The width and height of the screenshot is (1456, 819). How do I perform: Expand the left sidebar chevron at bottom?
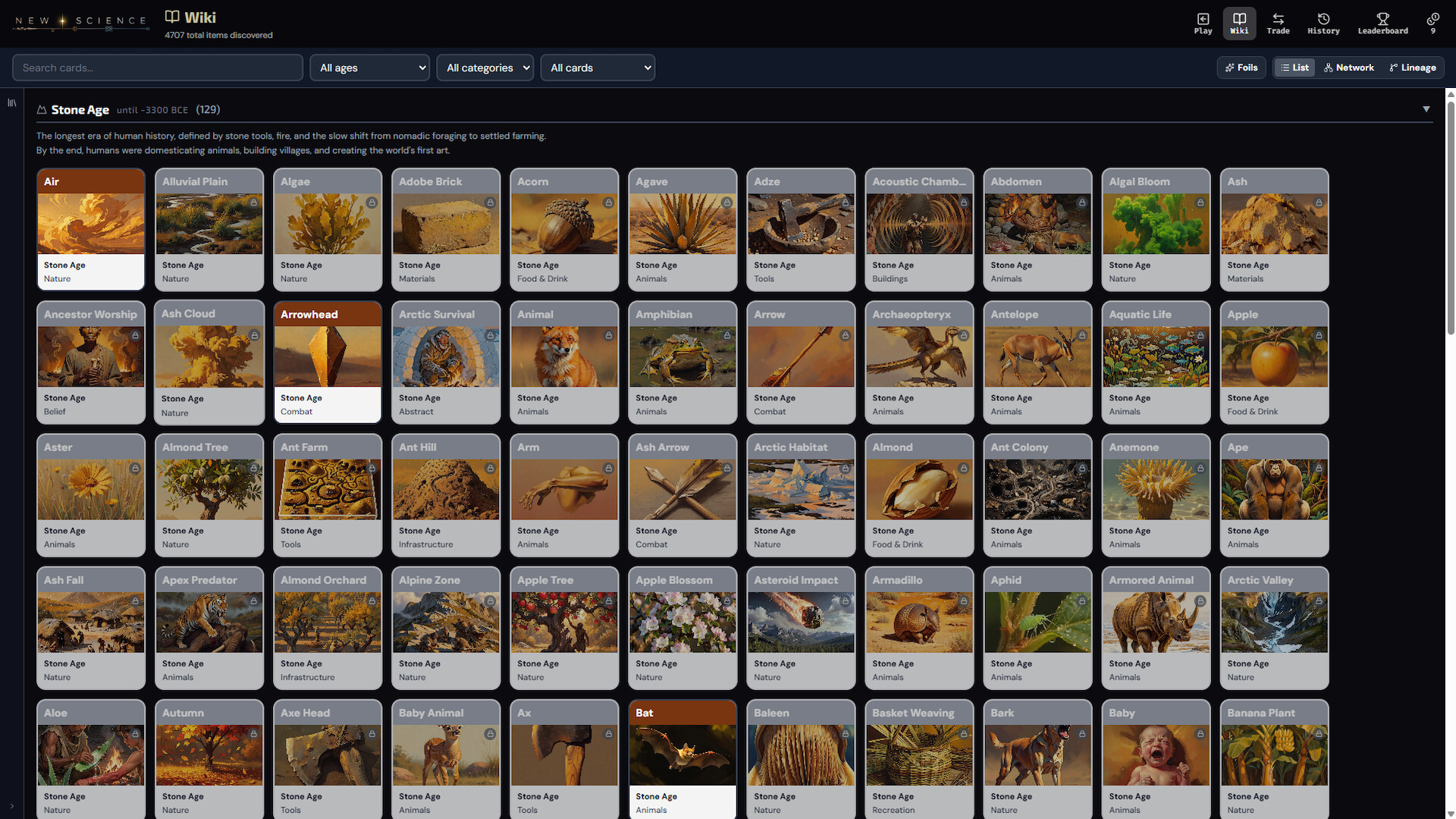click(x=11, y=806)
